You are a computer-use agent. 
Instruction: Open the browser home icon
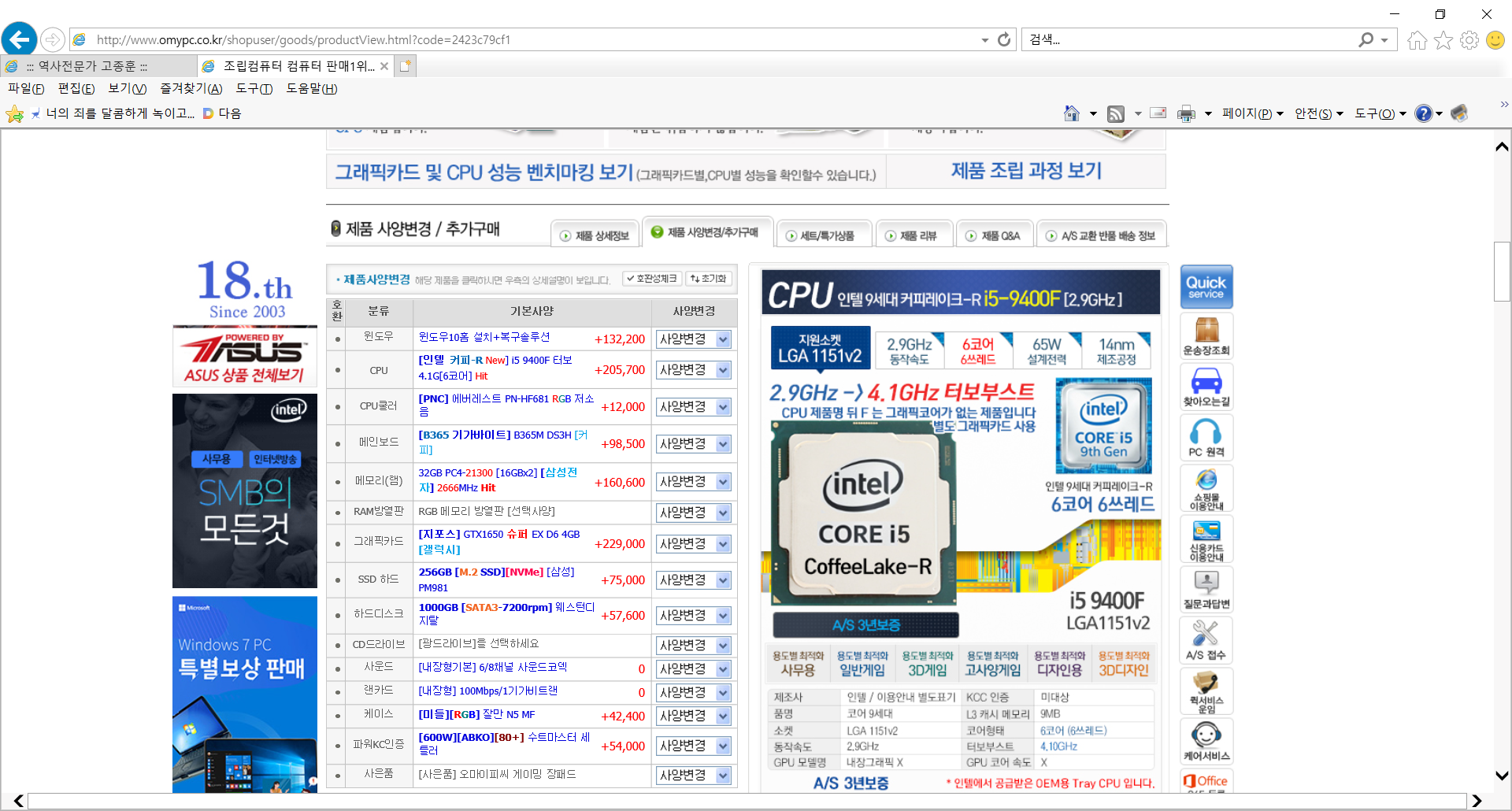[x=1417, y=40]
